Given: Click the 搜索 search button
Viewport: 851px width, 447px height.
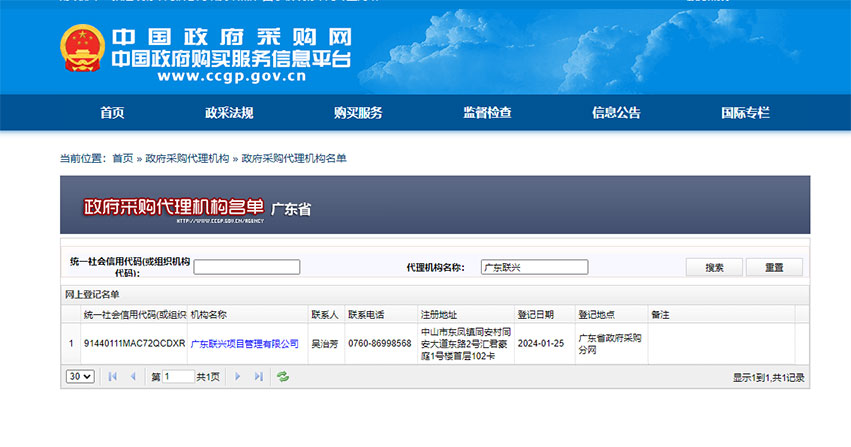Looking at the screenshot, I should tap(714, 267).
